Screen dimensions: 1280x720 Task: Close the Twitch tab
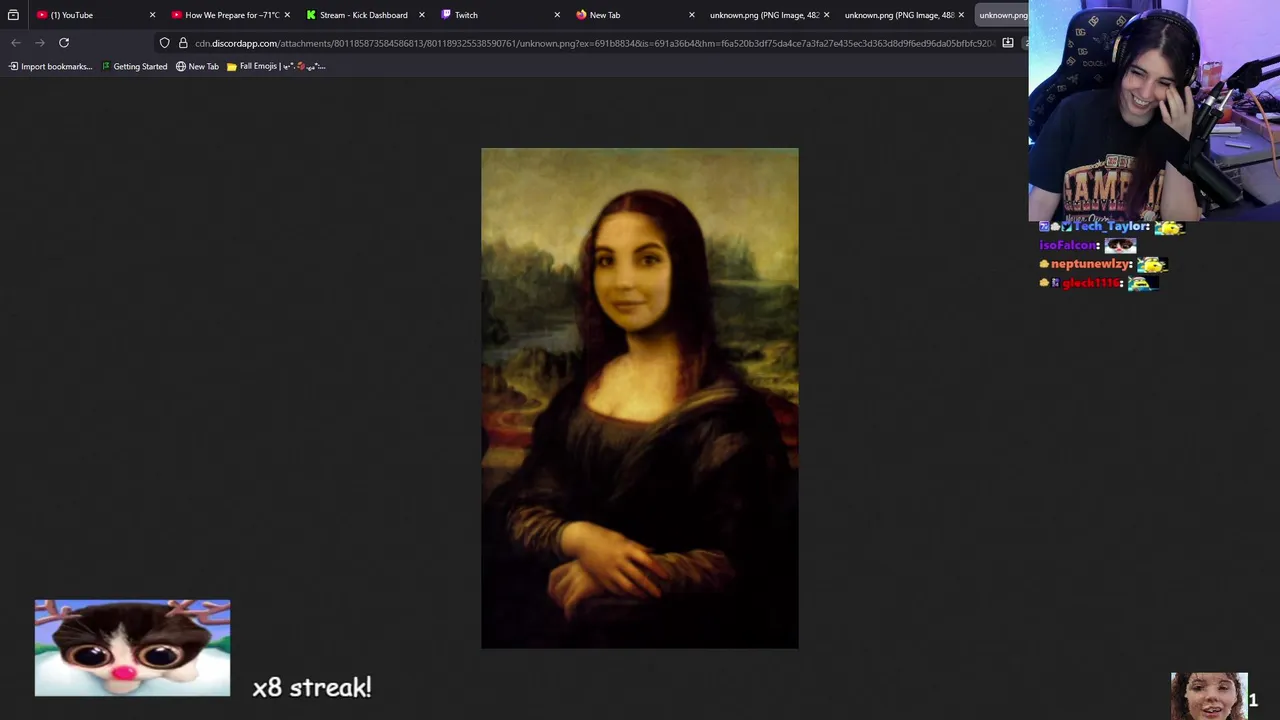(x=557, y=15)
